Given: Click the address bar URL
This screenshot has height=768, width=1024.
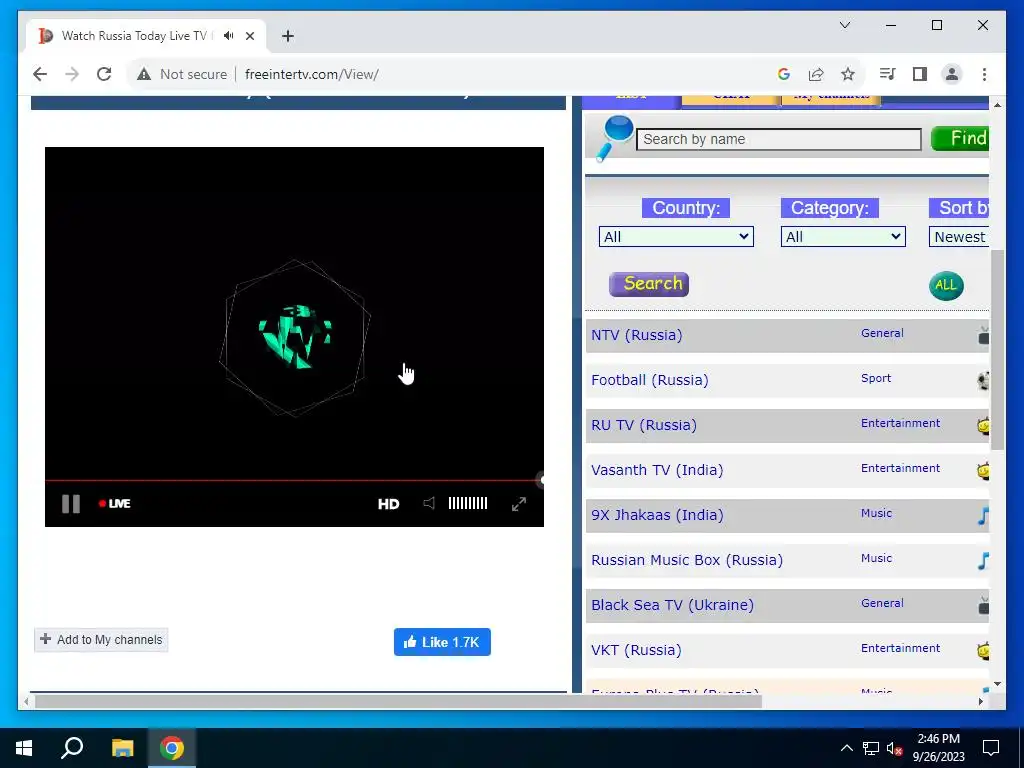Looking at the screenshot, I should click(312, 74).
